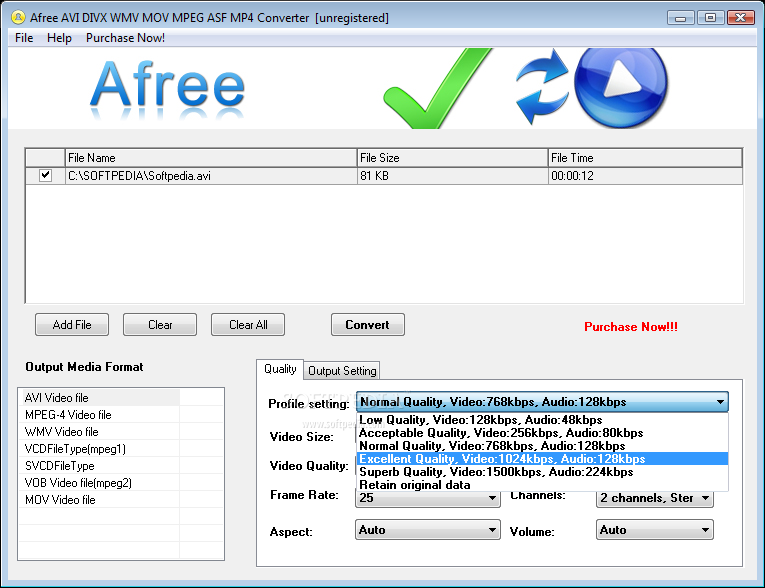Close the converter window
Image resolution: width=765 pixels, height=588 pixels.
[741, 18]
